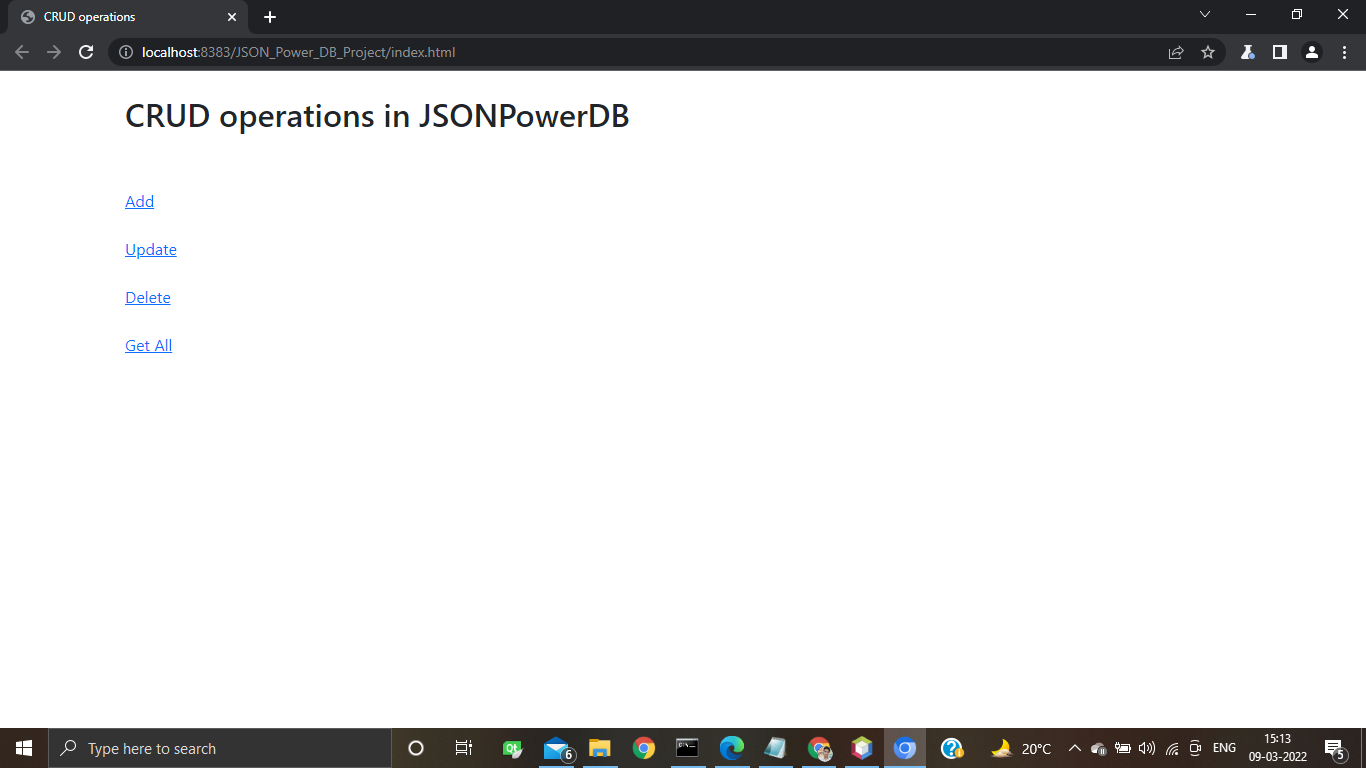This screenshot has height=768, width=1366.
Task: Open the Command Prompt from the taskbar
Action: 687,748
